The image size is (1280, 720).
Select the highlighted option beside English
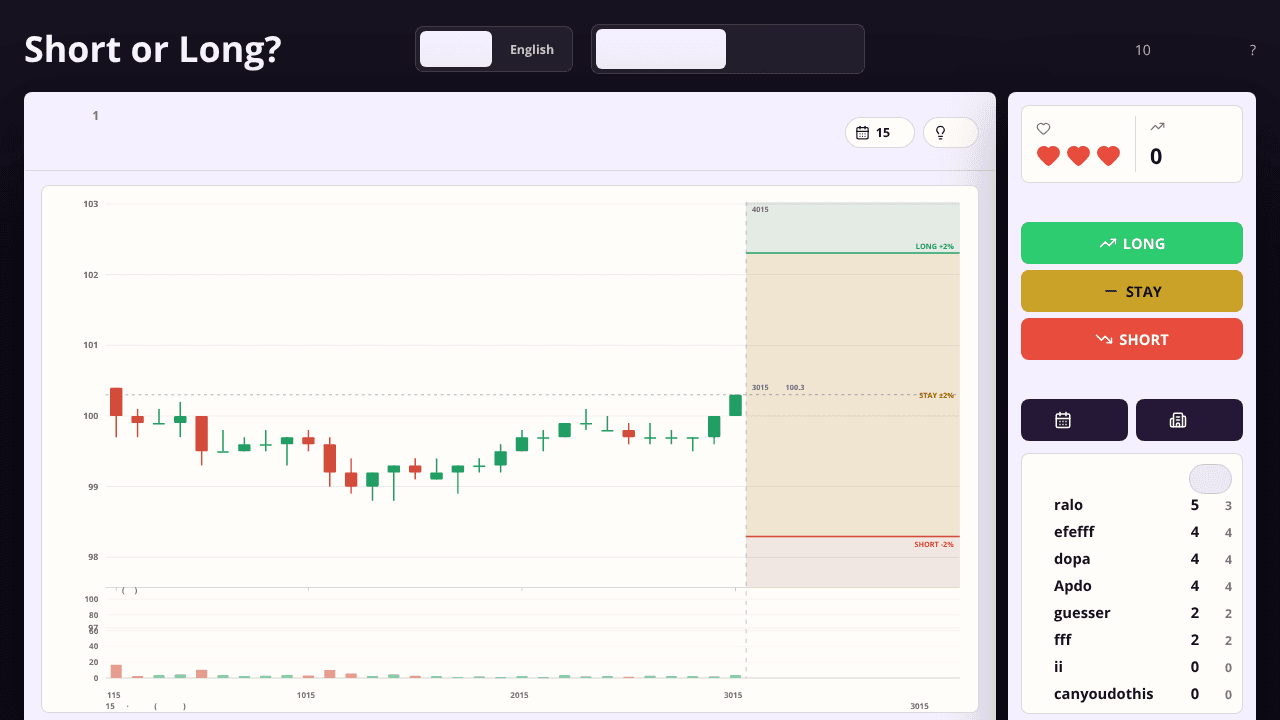point(456,49)
